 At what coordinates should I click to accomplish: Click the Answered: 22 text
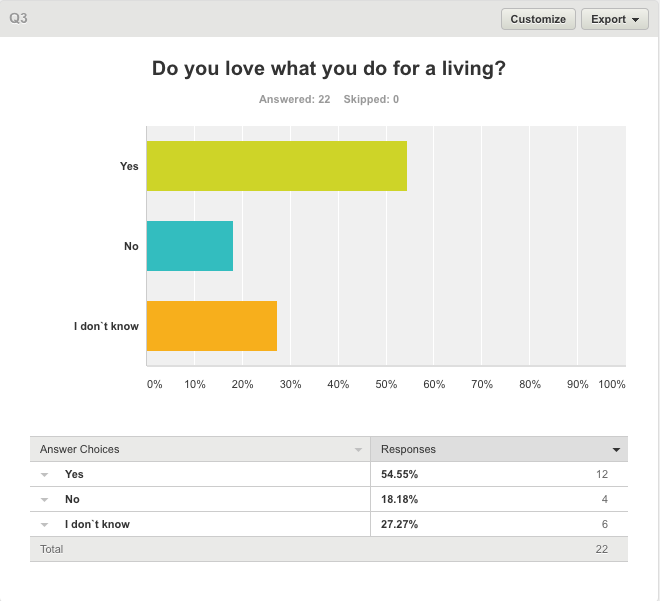pyautogui.click(x=294, y=99)
